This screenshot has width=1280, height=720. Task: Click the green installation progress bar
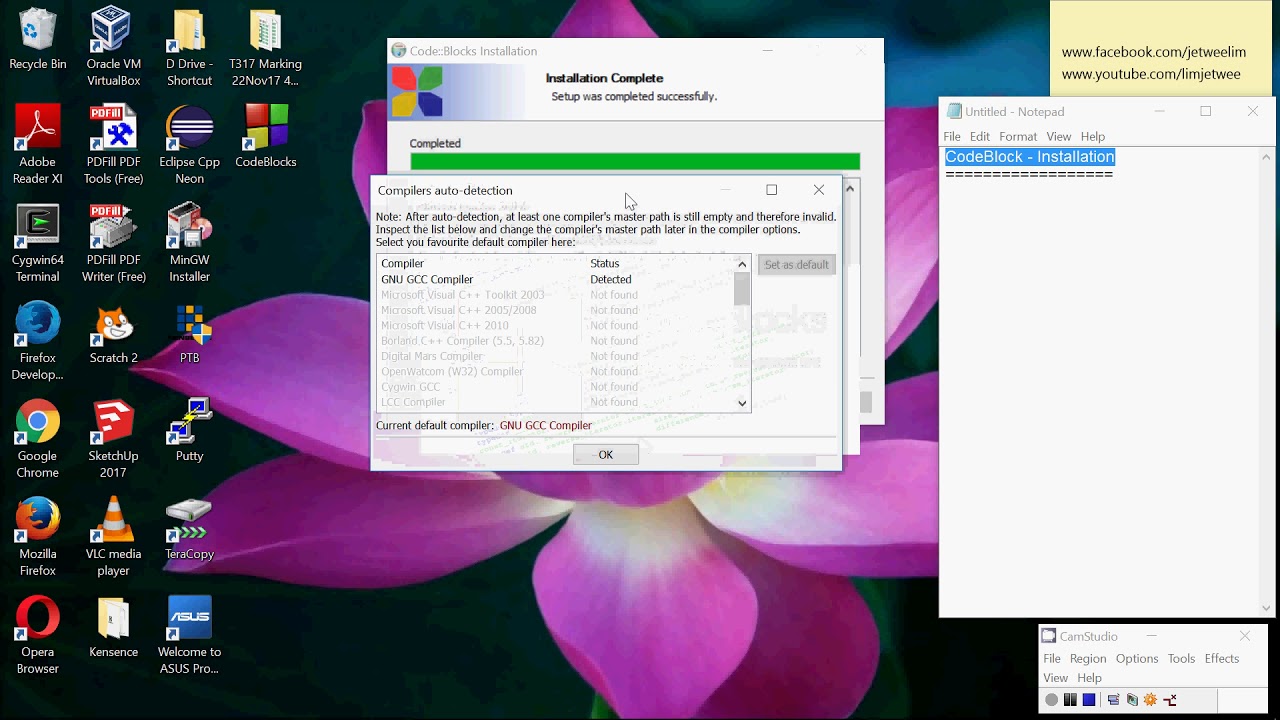click(634, 162)
